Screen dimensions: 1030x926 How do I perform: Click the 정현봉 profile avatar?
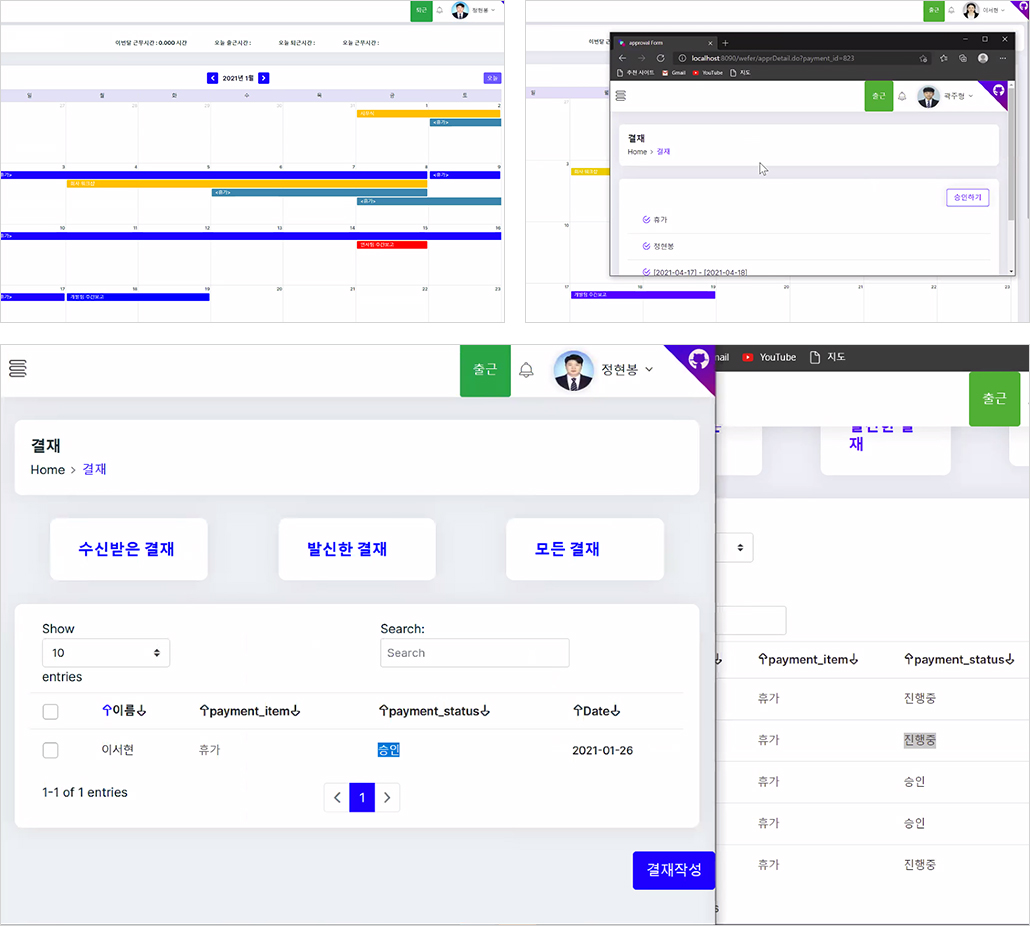573,370
